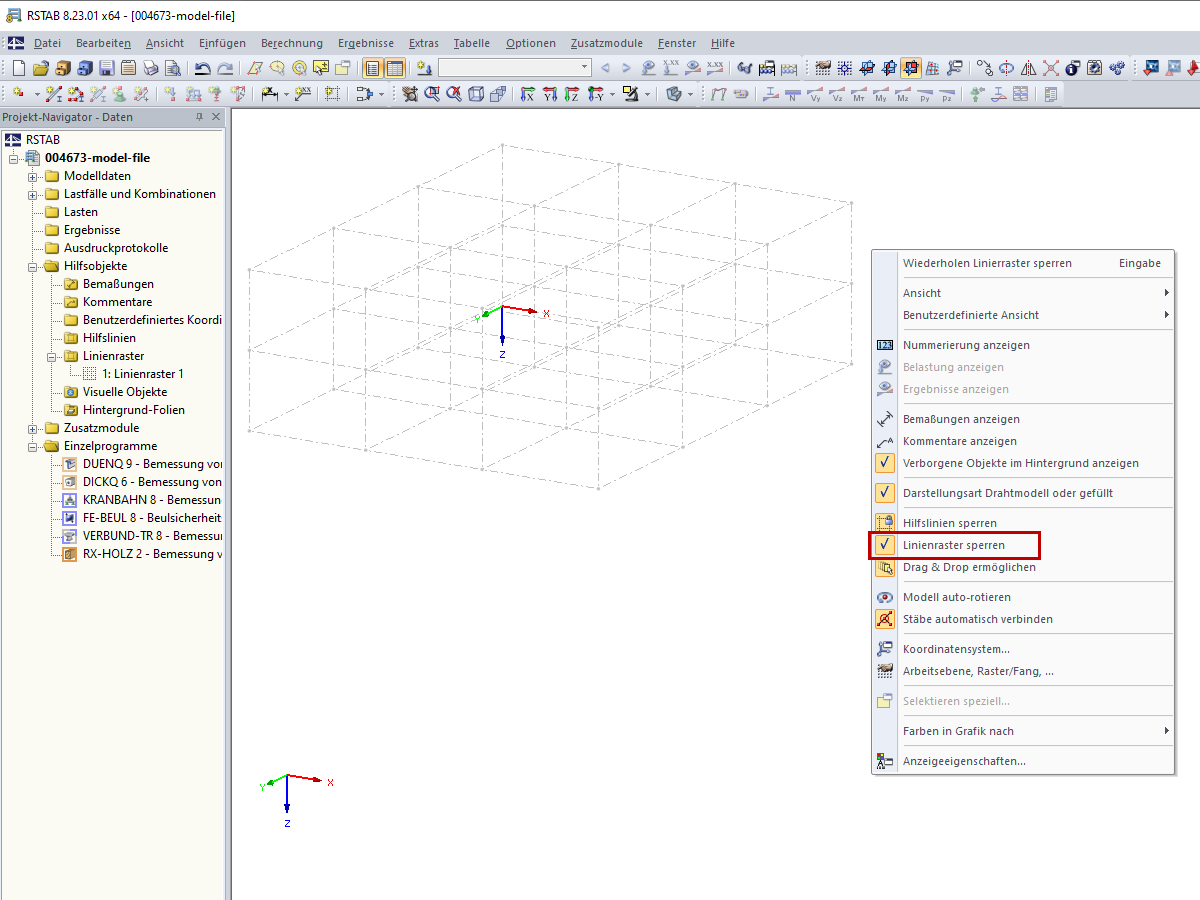
Task: Click the Undo icon on the toolbar
Action: pyautogui.click(x=203, y=67)
